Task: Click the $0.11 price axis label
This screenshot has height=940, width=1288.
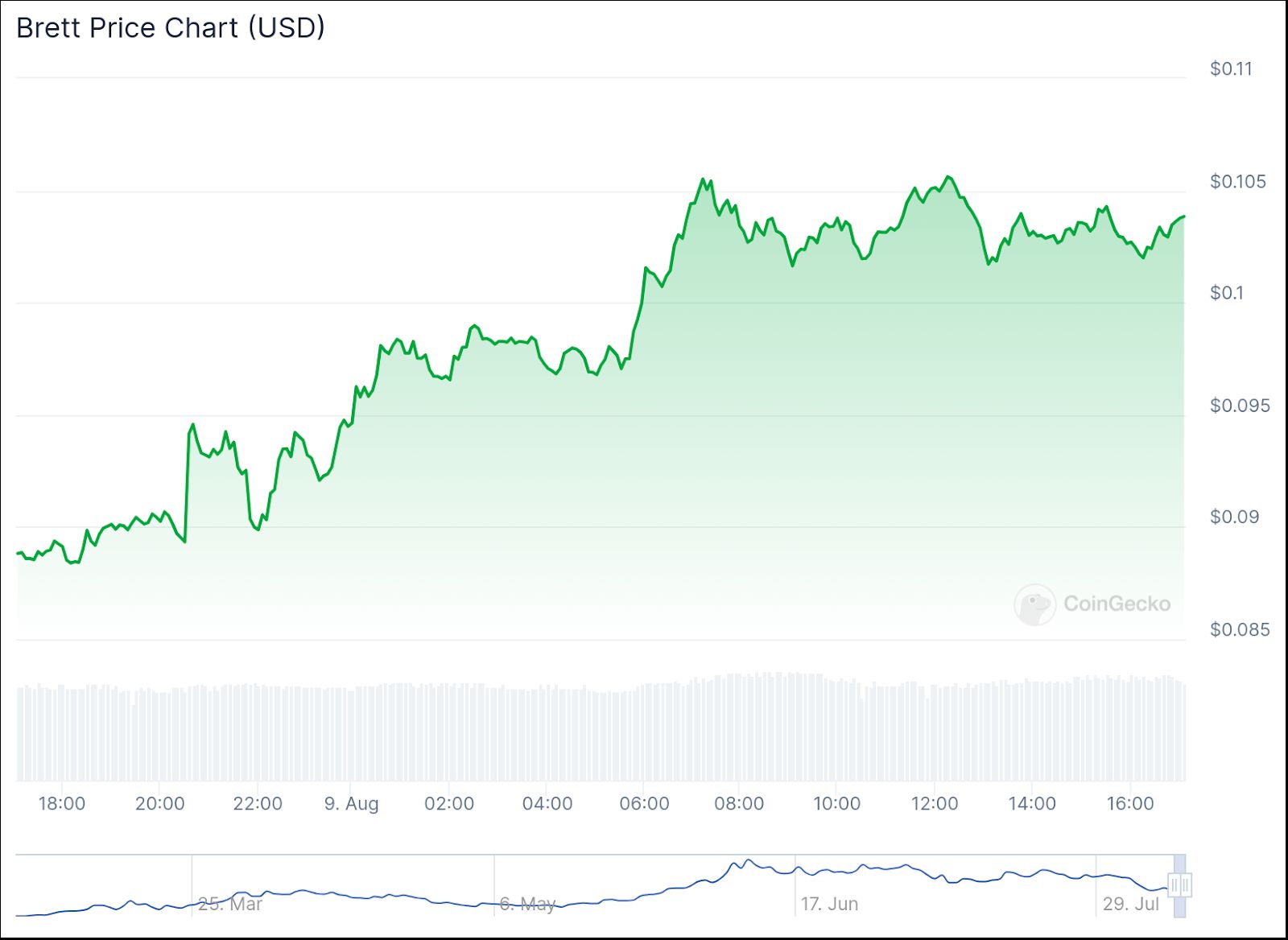Action: coord(1231,69)
